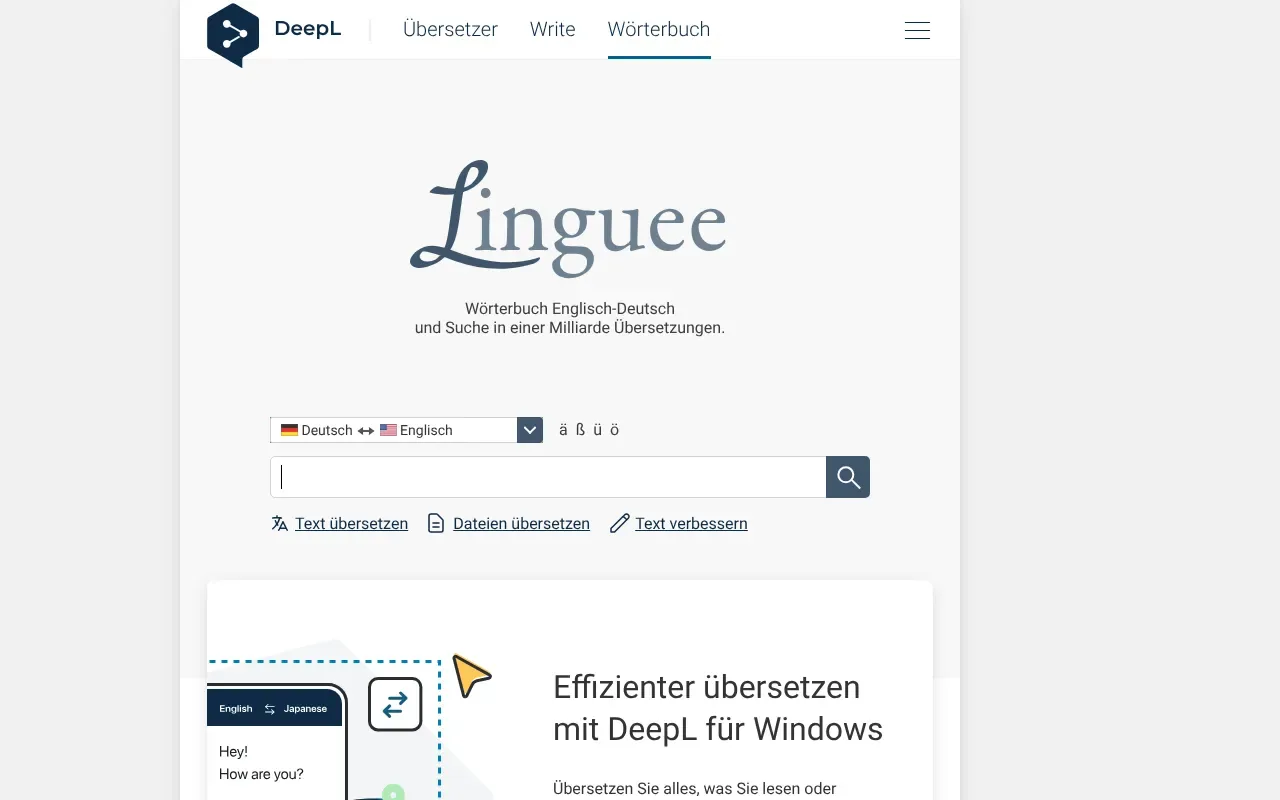Image resolution: width=1280 pixels, height=800 pixels.
Task: Click the DeepL hexagon logo
Action: (233, 33)
